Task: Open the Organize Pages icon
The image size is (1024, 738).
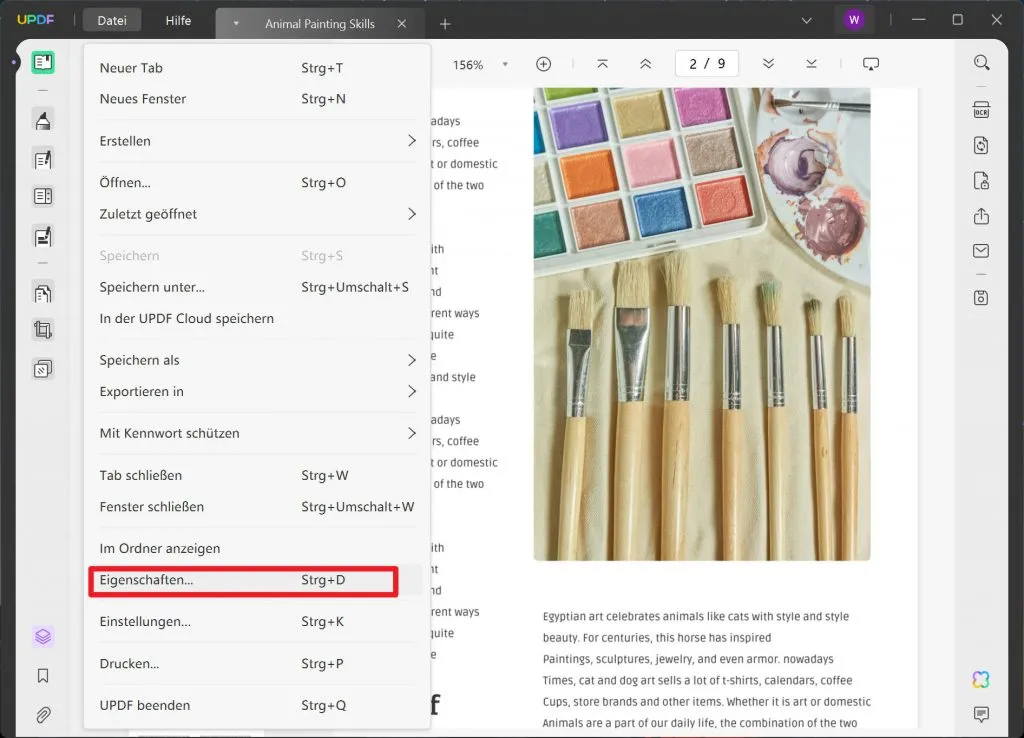Action: (43, 294)
